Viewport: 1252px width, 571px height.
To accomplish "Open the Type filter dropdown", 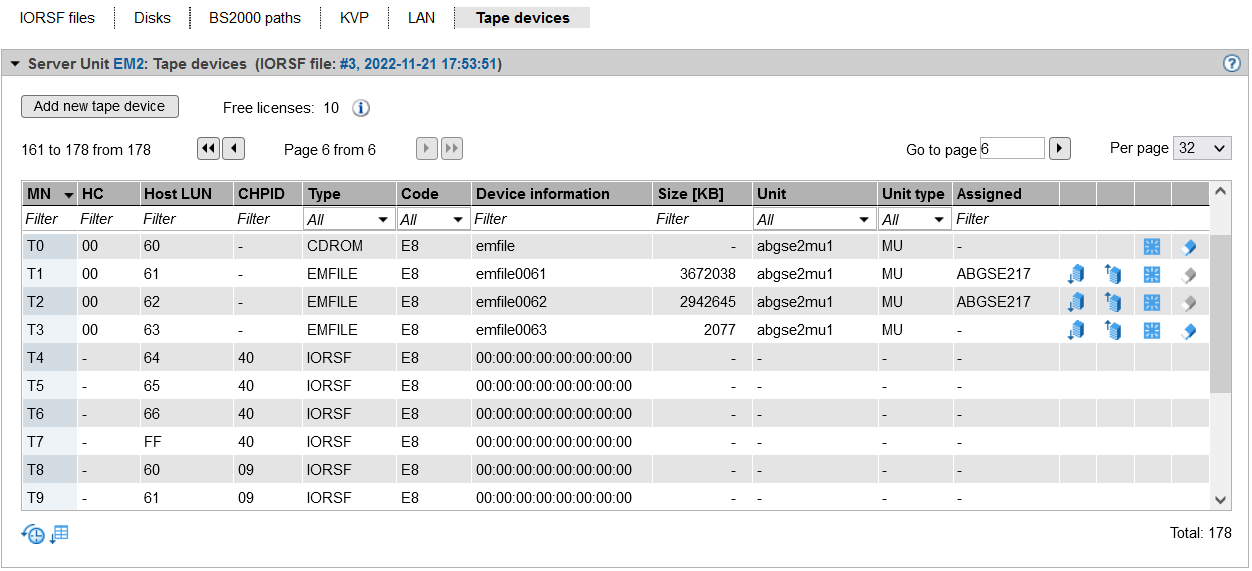I will tap(348, 219).
